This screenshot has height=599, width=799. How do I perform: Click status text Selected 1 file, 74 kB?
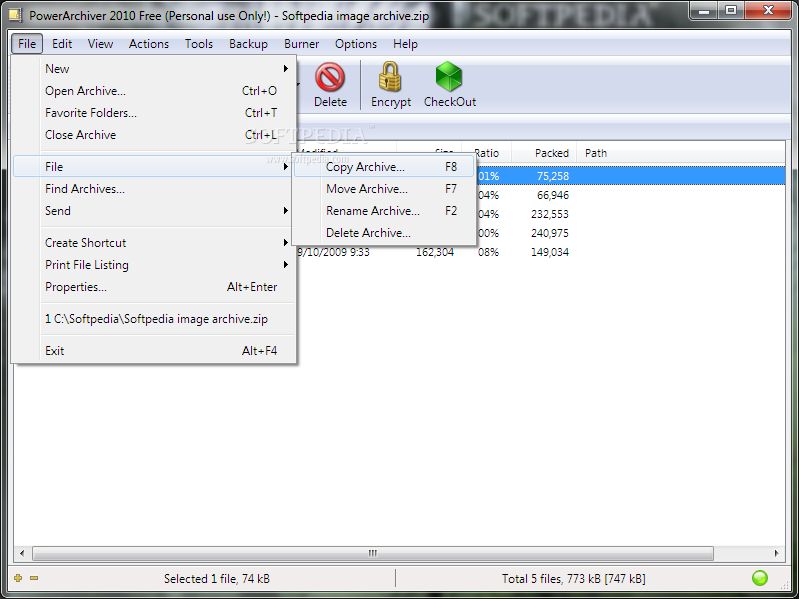pos(217,578)
